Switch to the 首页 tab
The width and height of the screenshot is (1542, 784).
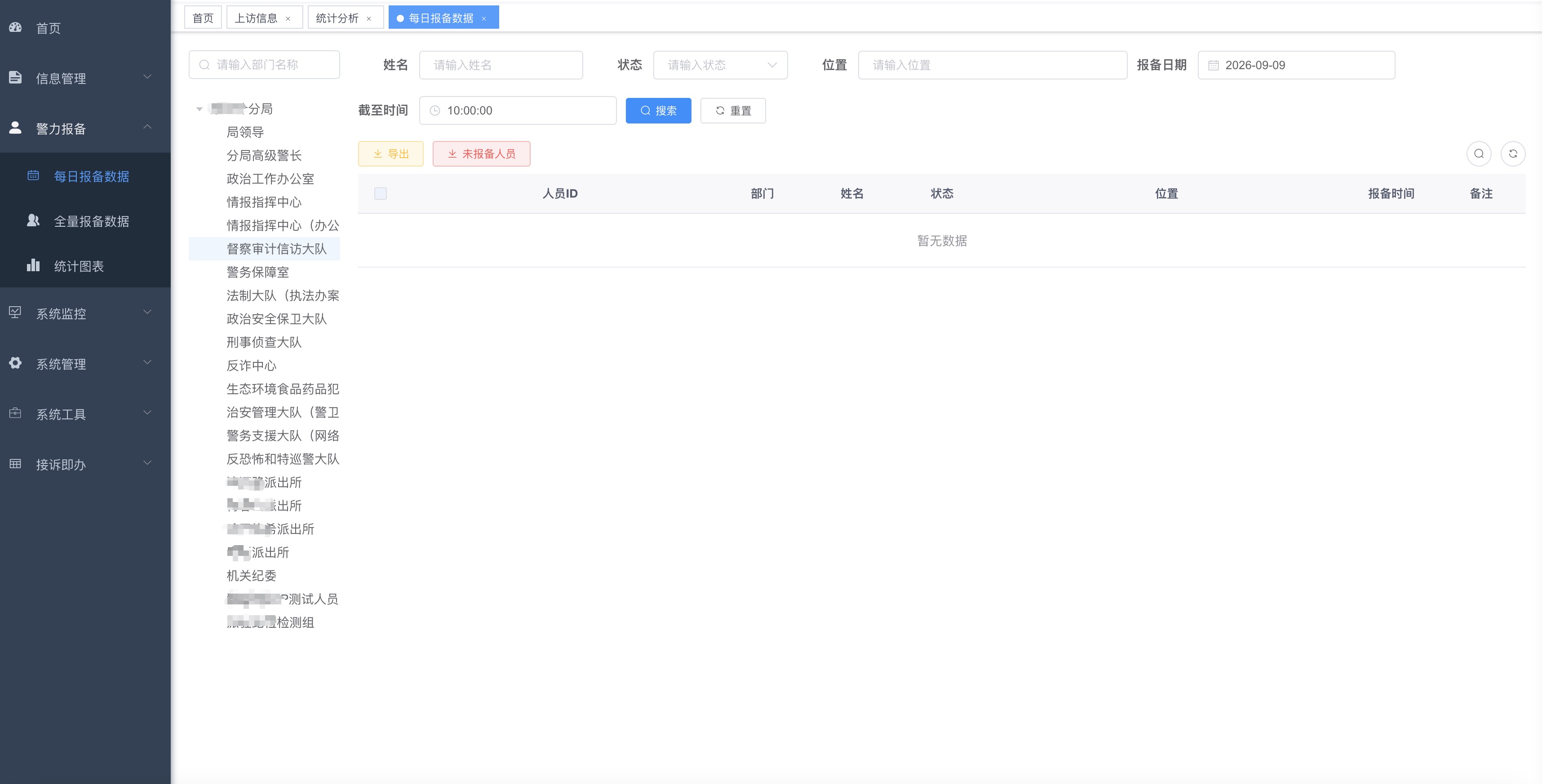[203, 18]
